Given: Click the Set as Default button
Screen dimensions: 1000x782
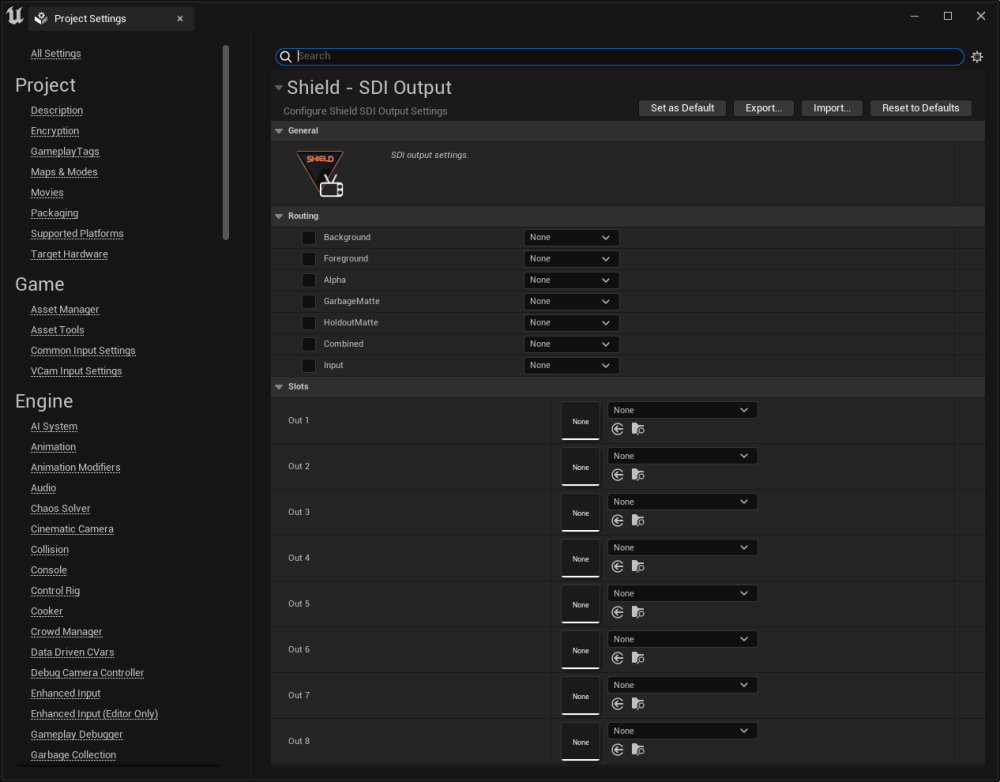Looking at the screenshot, I should tap(682, 108).
